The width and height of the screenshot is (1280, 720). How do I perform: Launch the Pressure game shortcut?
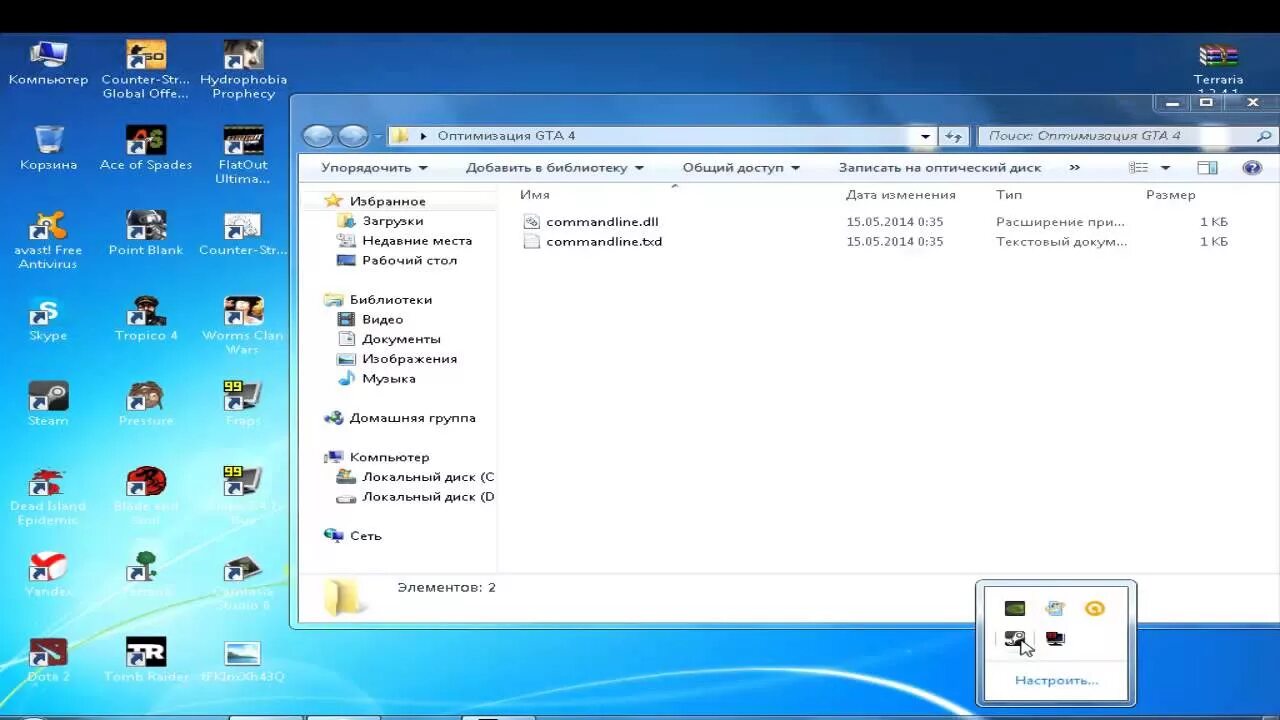point(146,404)
